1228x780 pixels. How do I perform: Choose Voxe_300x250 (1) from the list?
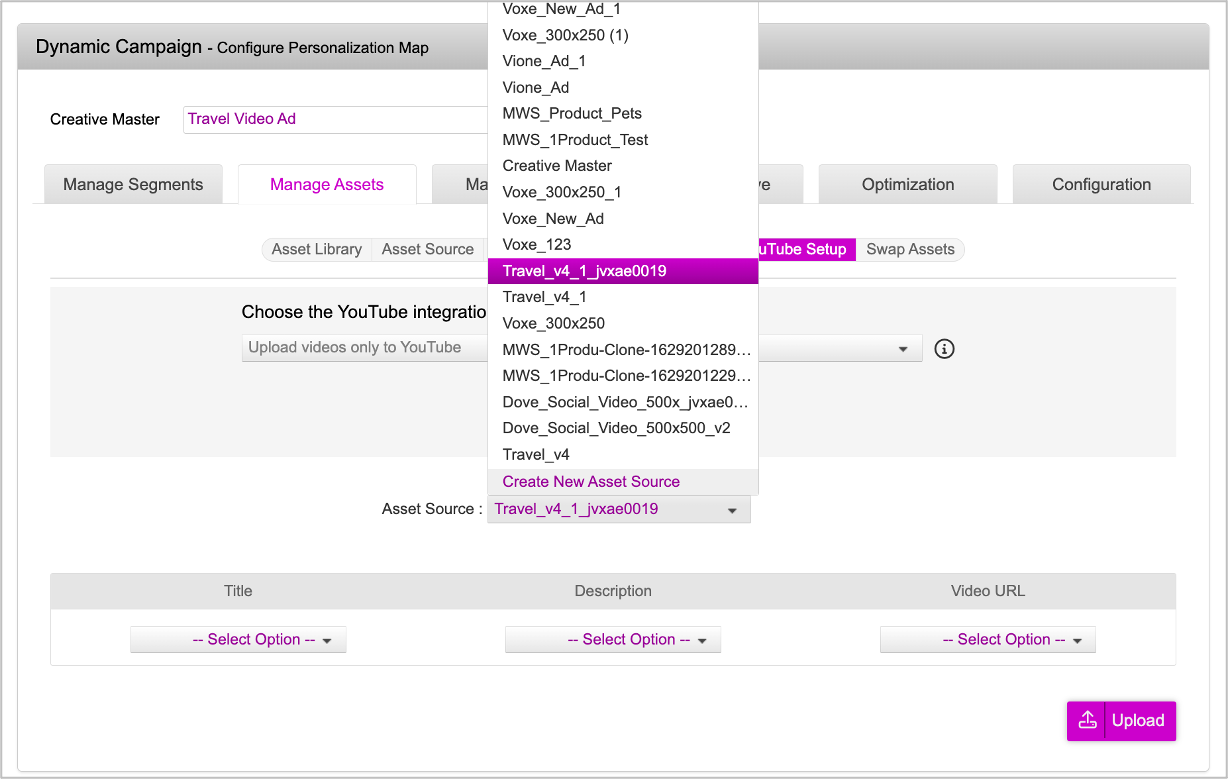pos(565,35)
